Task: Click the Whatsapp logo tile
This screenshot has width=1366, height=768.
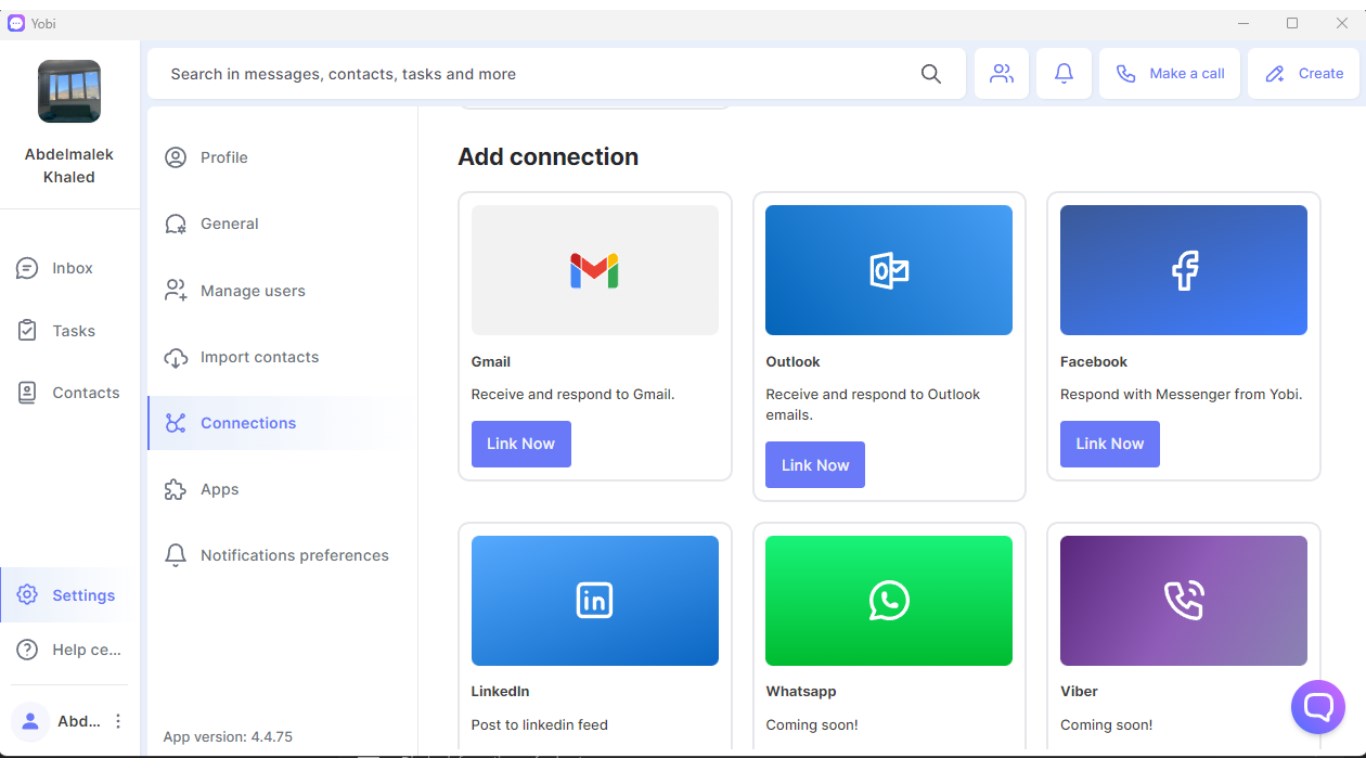Action: coord(889,600)
